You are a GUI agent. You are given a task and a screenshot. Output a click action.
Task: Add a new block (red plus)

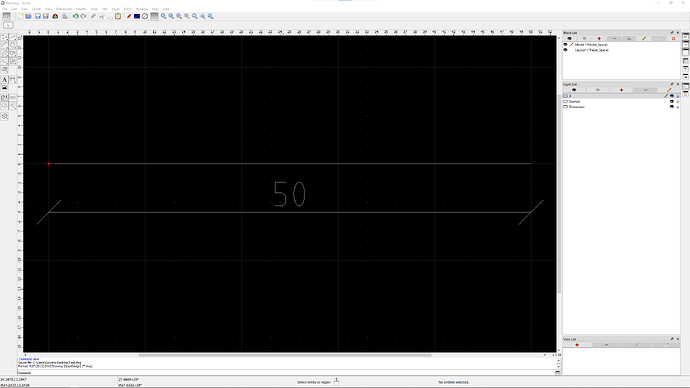[599, 39]
